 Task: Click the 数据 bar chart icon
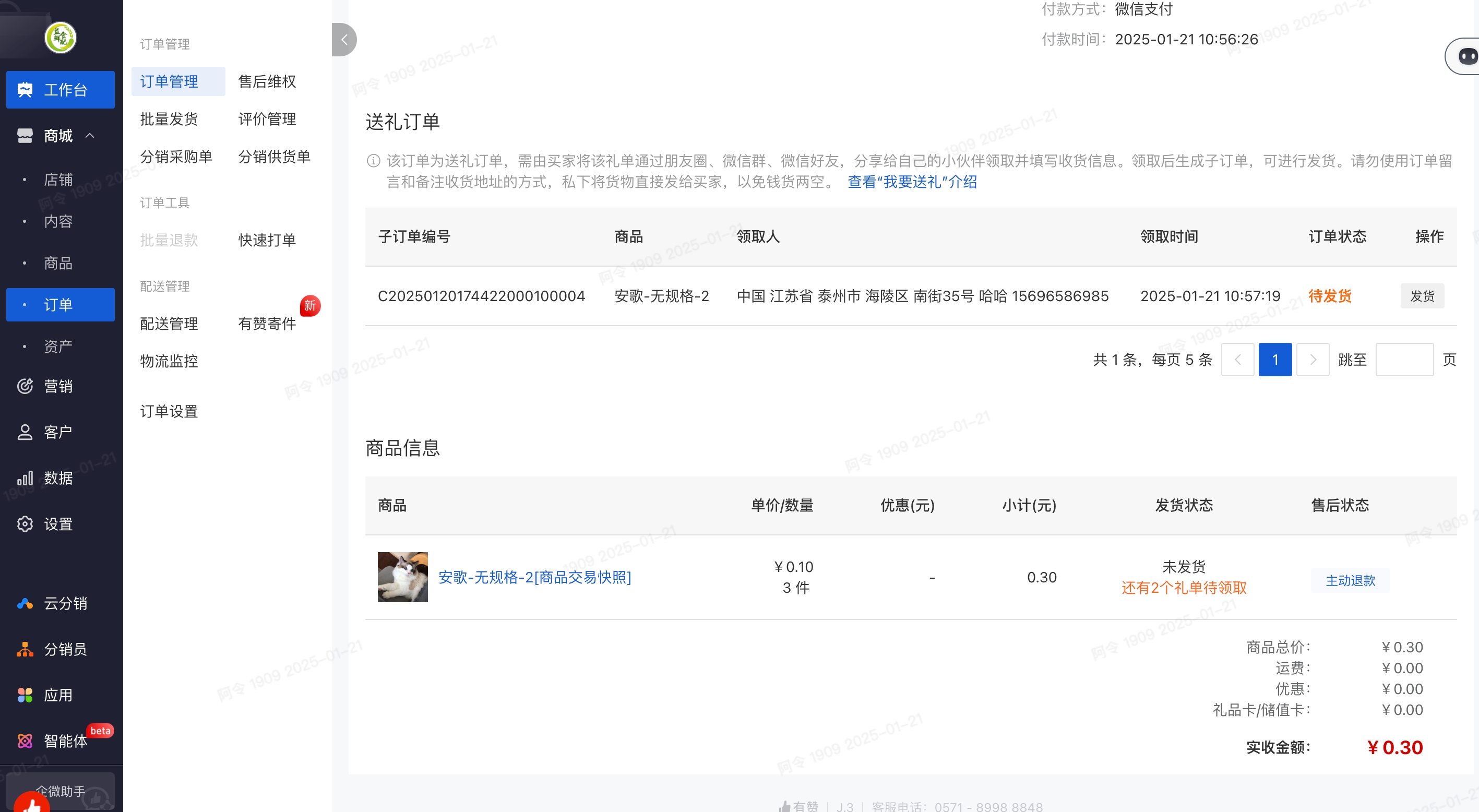coord(25,478)
